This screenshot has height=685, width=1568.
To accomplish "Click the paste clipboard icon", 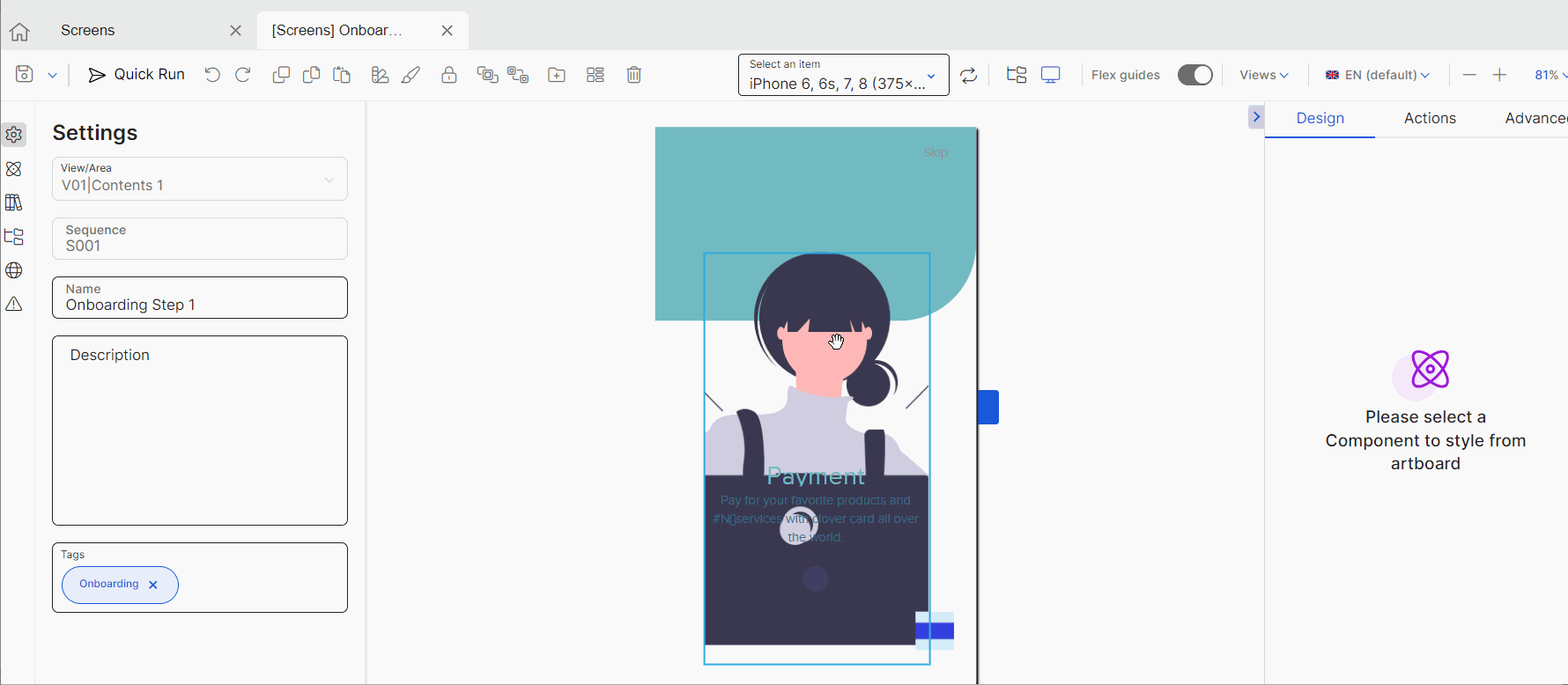I will pos(342,75).
